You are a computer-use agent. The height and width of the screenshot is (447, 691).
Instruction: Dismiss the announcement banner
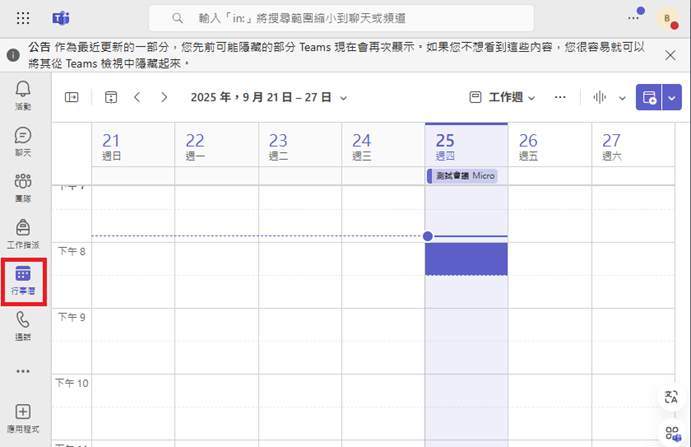[x=670, y=55]
